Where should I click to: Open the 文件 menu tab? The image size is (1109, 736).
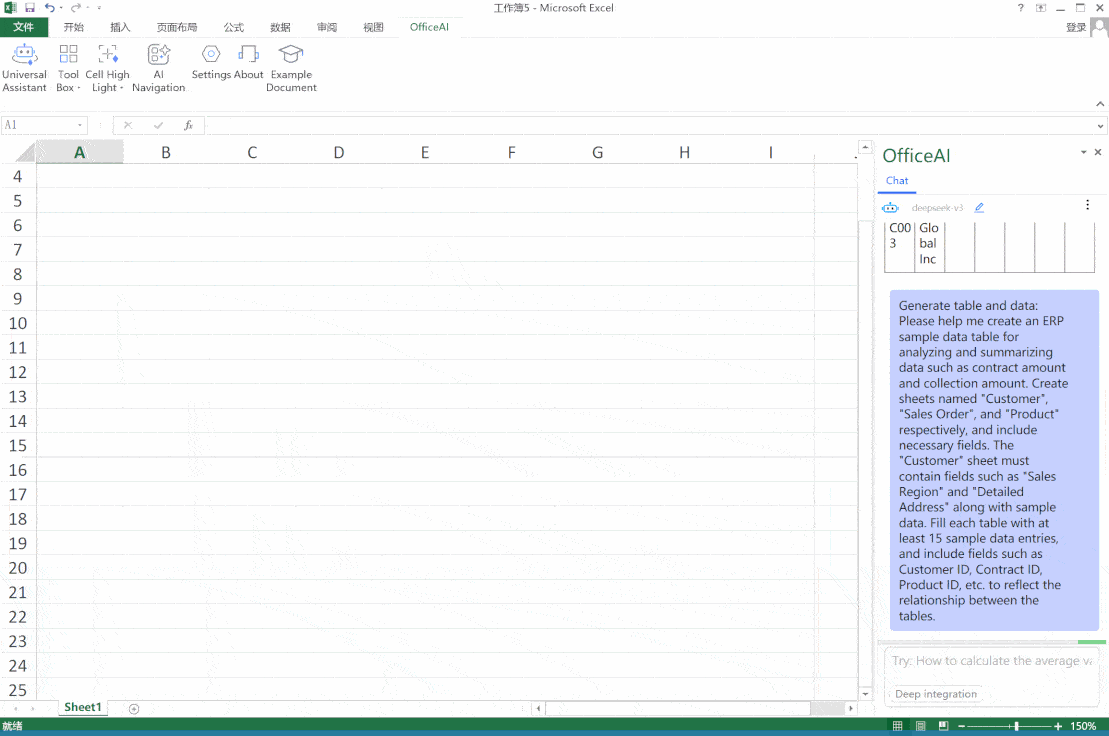tap(24, 27)
